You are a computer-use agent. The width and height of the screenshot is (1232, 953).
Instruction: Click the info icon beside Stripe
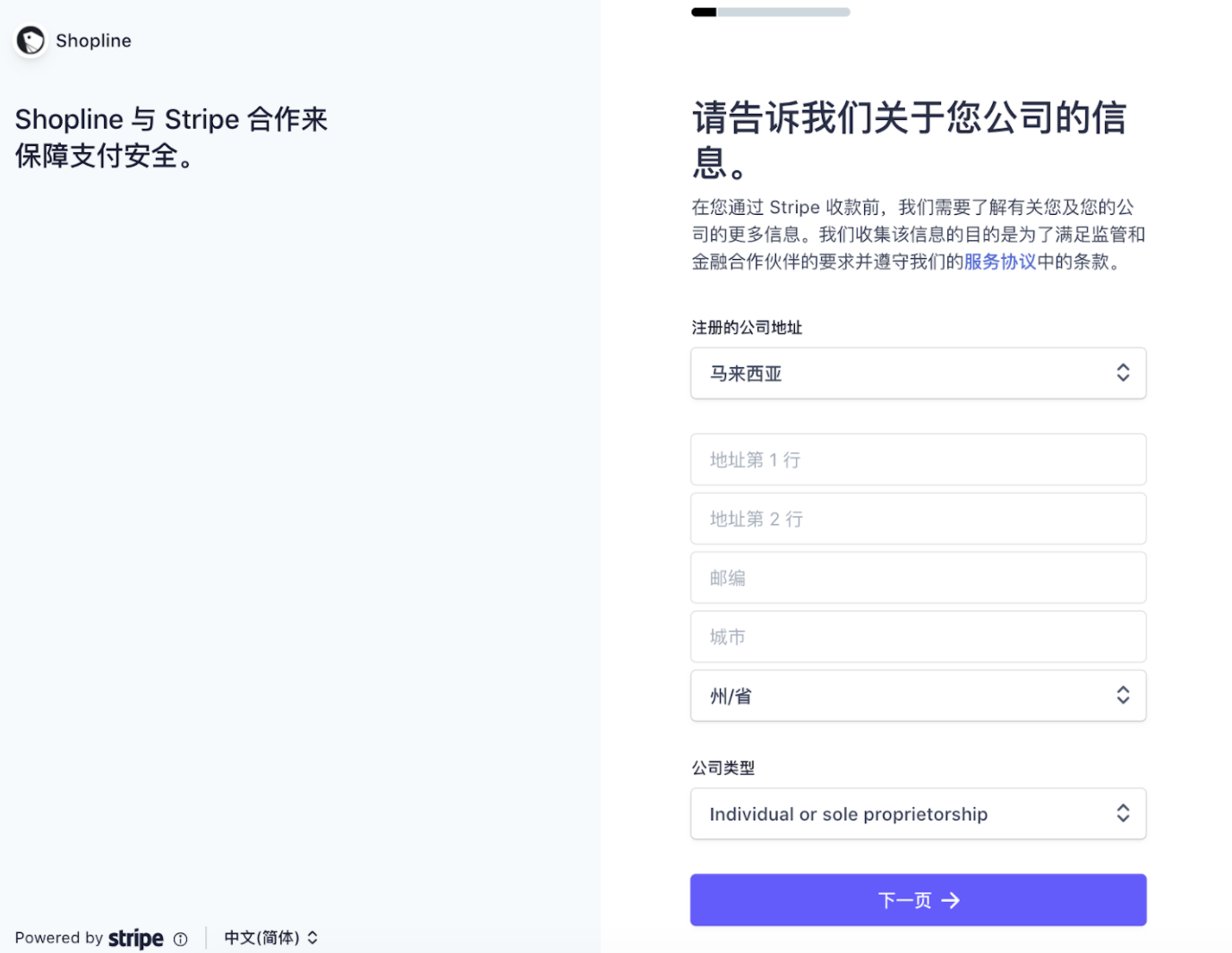180,939
